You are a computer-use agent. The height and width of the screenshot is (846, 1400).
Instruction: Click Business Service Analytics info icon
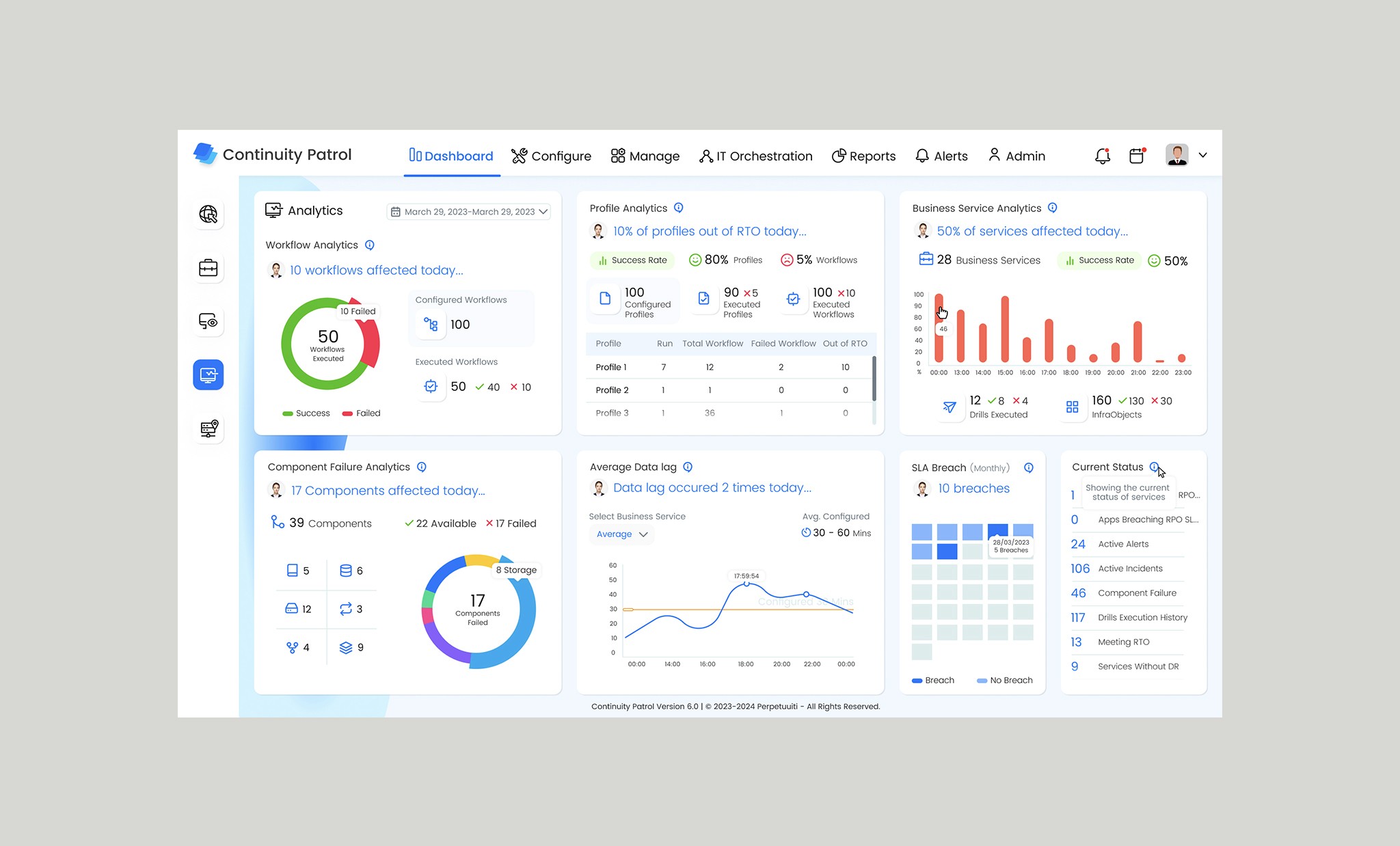1053,208
